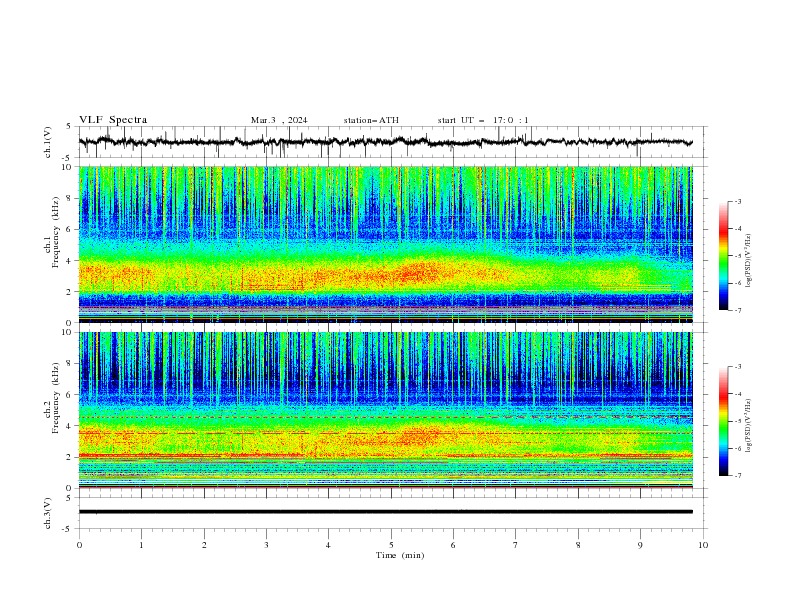The height and width of the screenshot is (612, 792).
Task: Click the "5" tick on ch.3(V) axis
Action: 69,497
